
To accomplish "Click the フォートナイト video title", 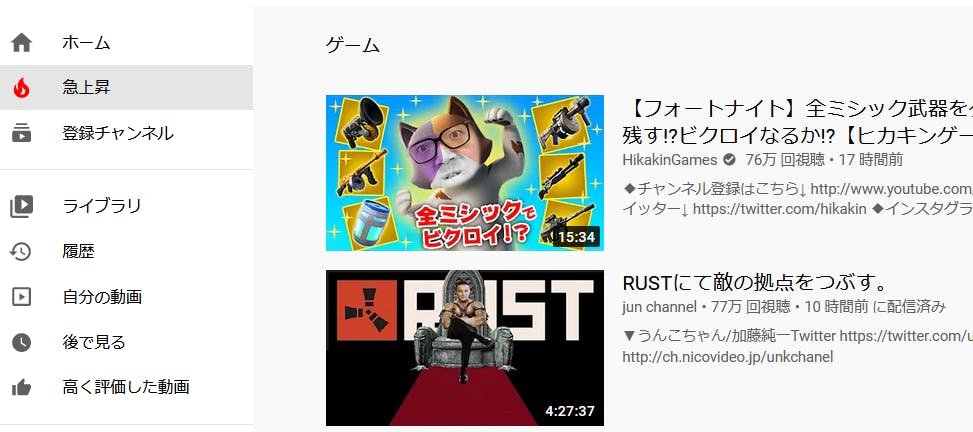I will click(797, 121).
